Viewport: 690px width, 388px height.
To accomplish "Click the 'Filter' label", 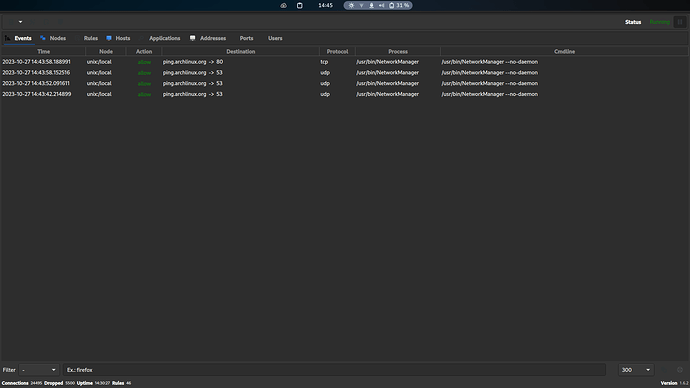I will (9, 370).
